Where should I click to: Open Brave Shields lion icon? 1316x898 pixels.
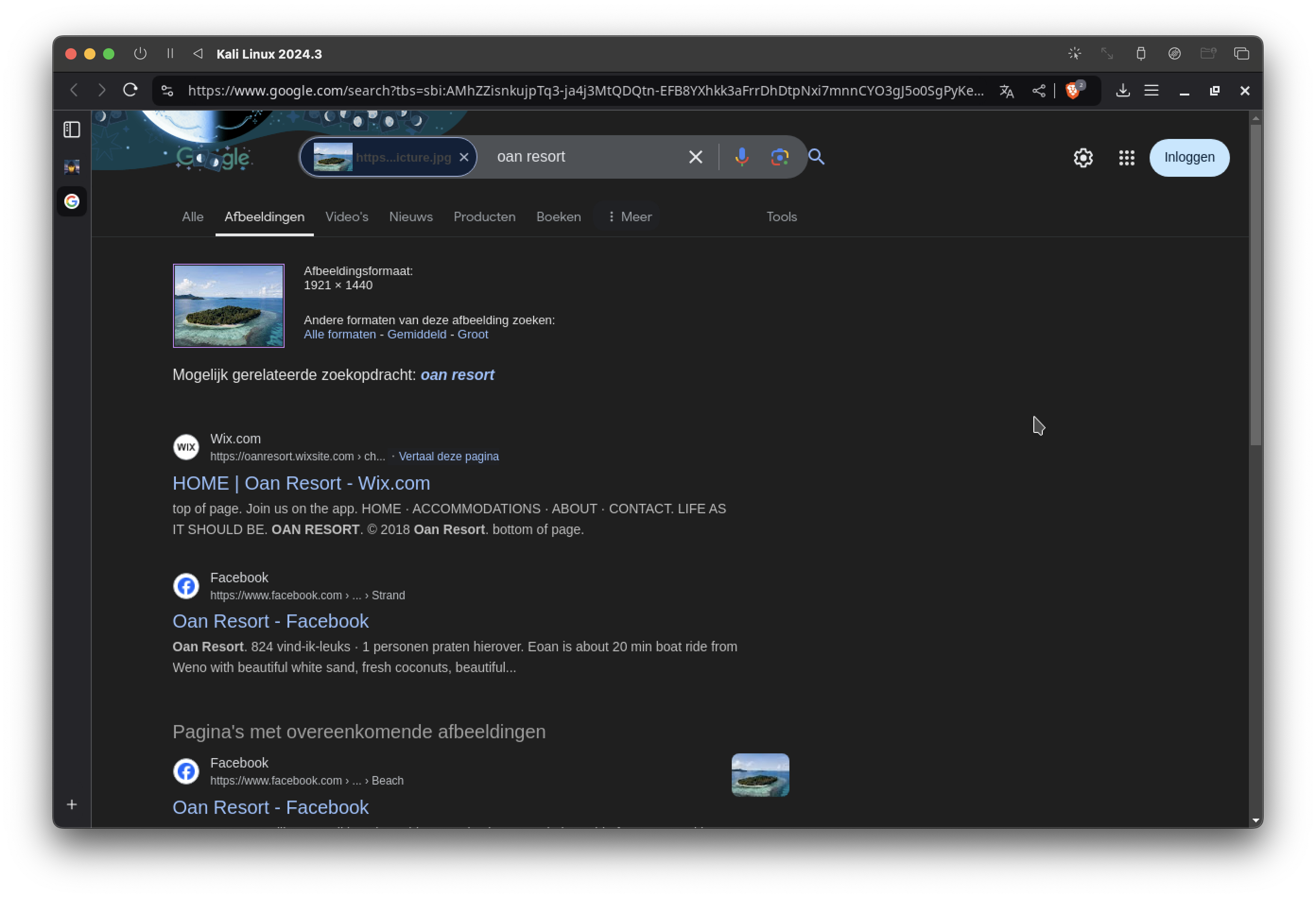1073,91
